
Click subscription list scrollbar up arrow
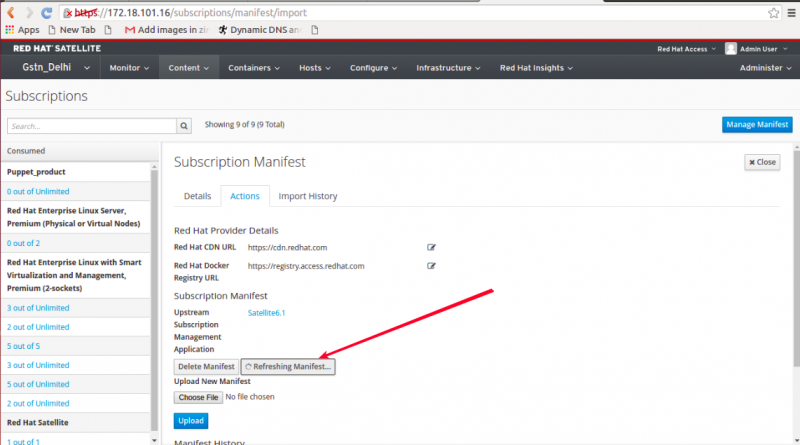pyautogui.click(x=155, y=166)
